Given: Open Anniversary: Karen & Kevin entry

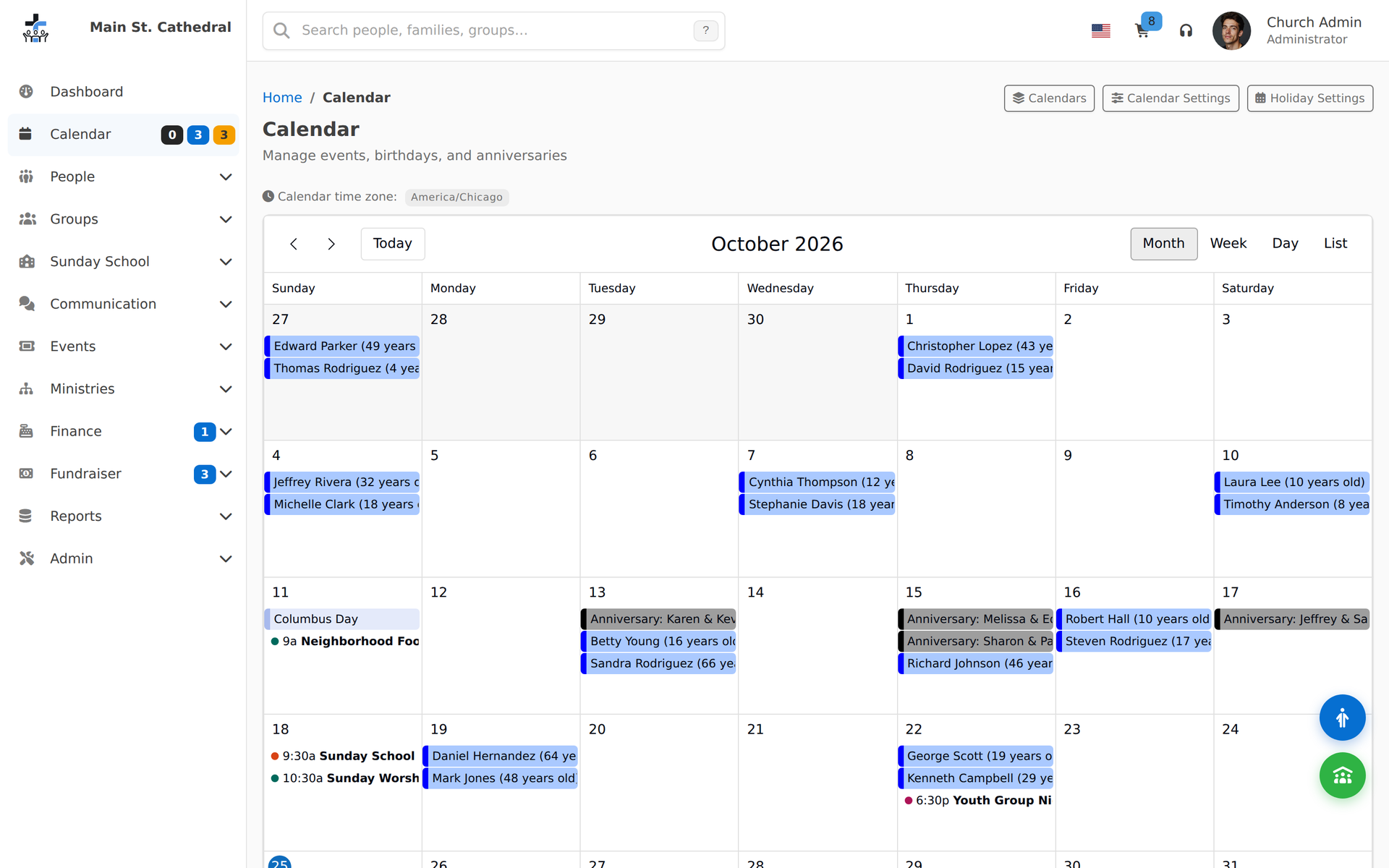Looking at the screenshot, I should (659, 619).
